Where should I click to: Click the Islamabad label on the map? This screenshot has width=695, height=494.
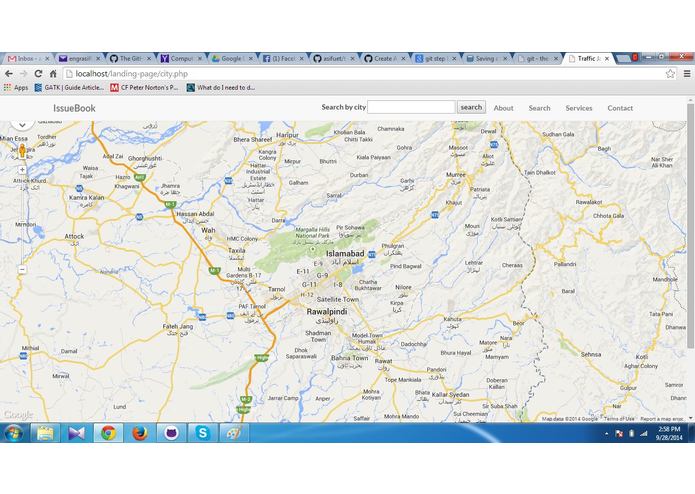(x=345, y=254)
